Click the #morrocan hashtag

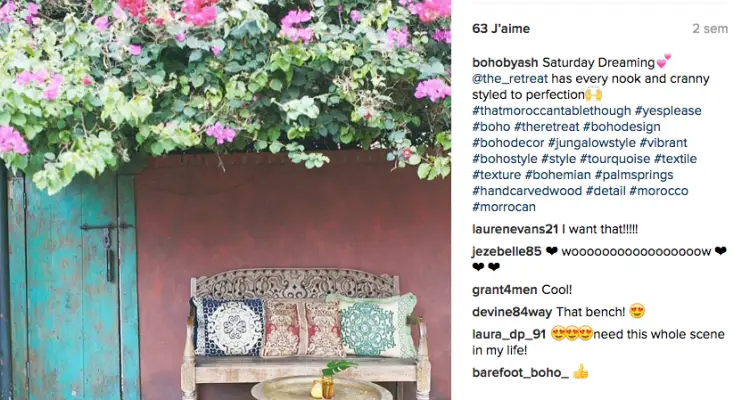[x=504, y=207]
